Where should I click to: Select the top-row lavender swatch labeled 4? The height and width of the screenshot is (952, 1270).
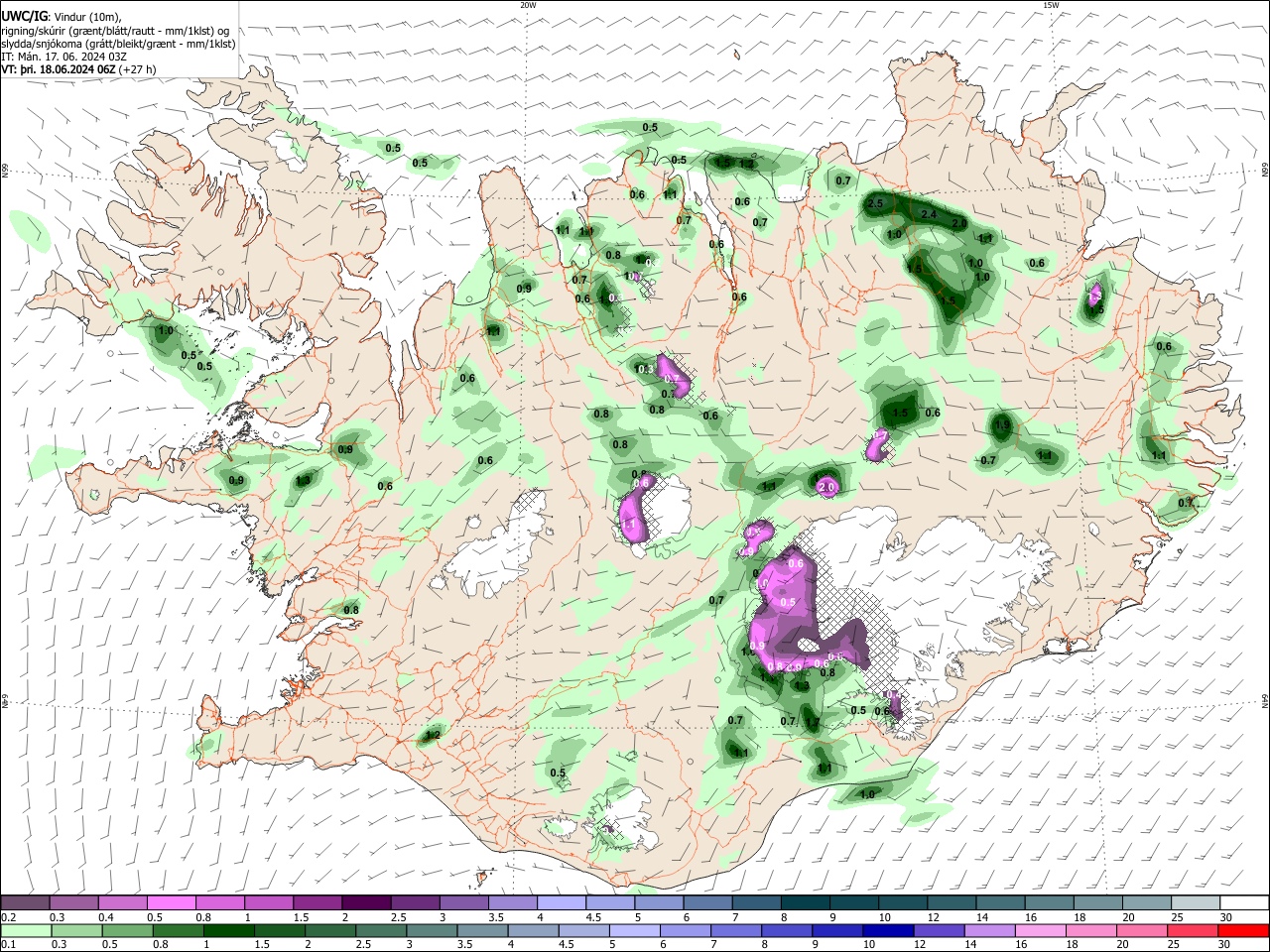point(561,903)
